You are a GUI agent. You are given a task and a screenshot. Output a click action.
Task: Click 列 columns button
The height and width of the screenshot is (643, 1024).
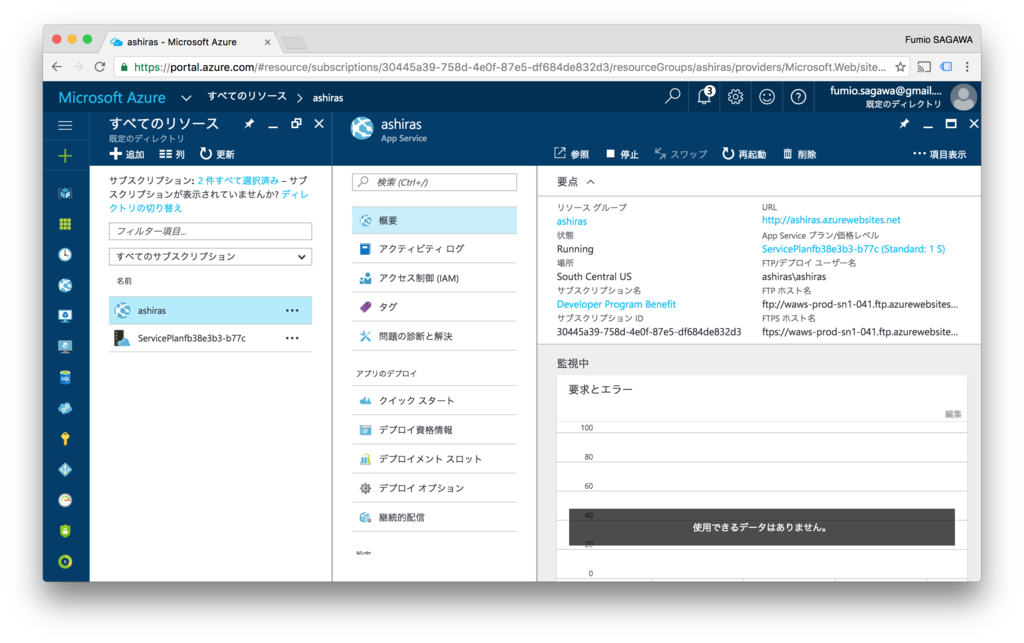click(172, 154)
